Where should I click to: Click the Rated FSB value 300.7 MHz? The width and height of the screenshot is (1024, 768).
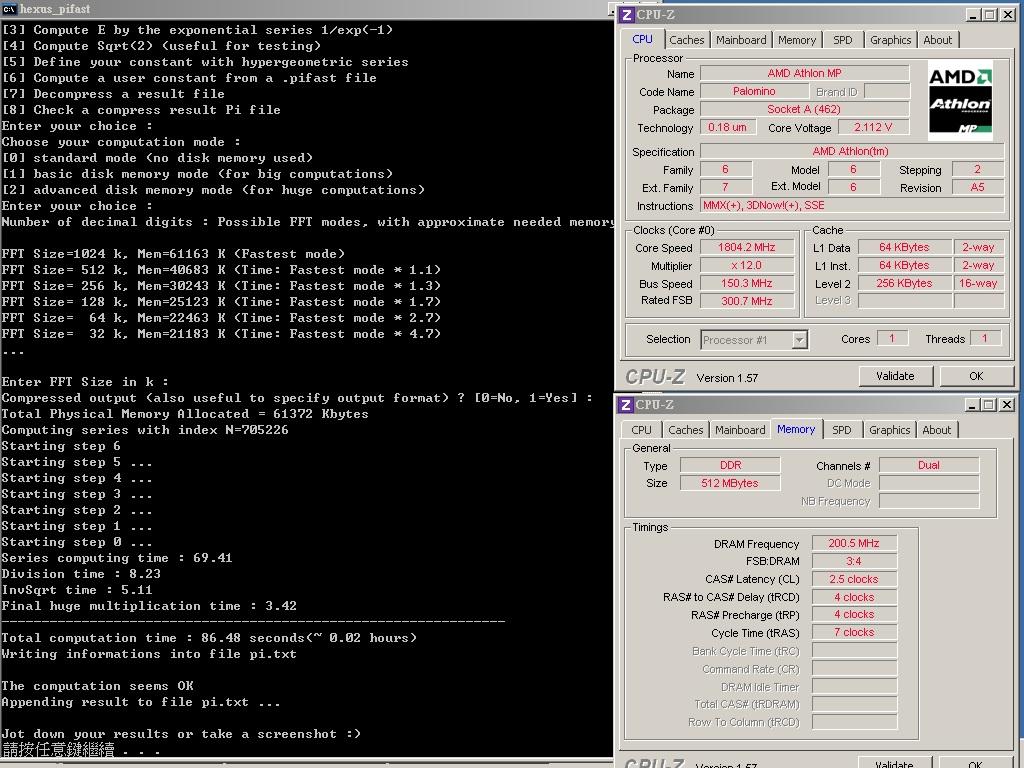click(x=746, y=301)
